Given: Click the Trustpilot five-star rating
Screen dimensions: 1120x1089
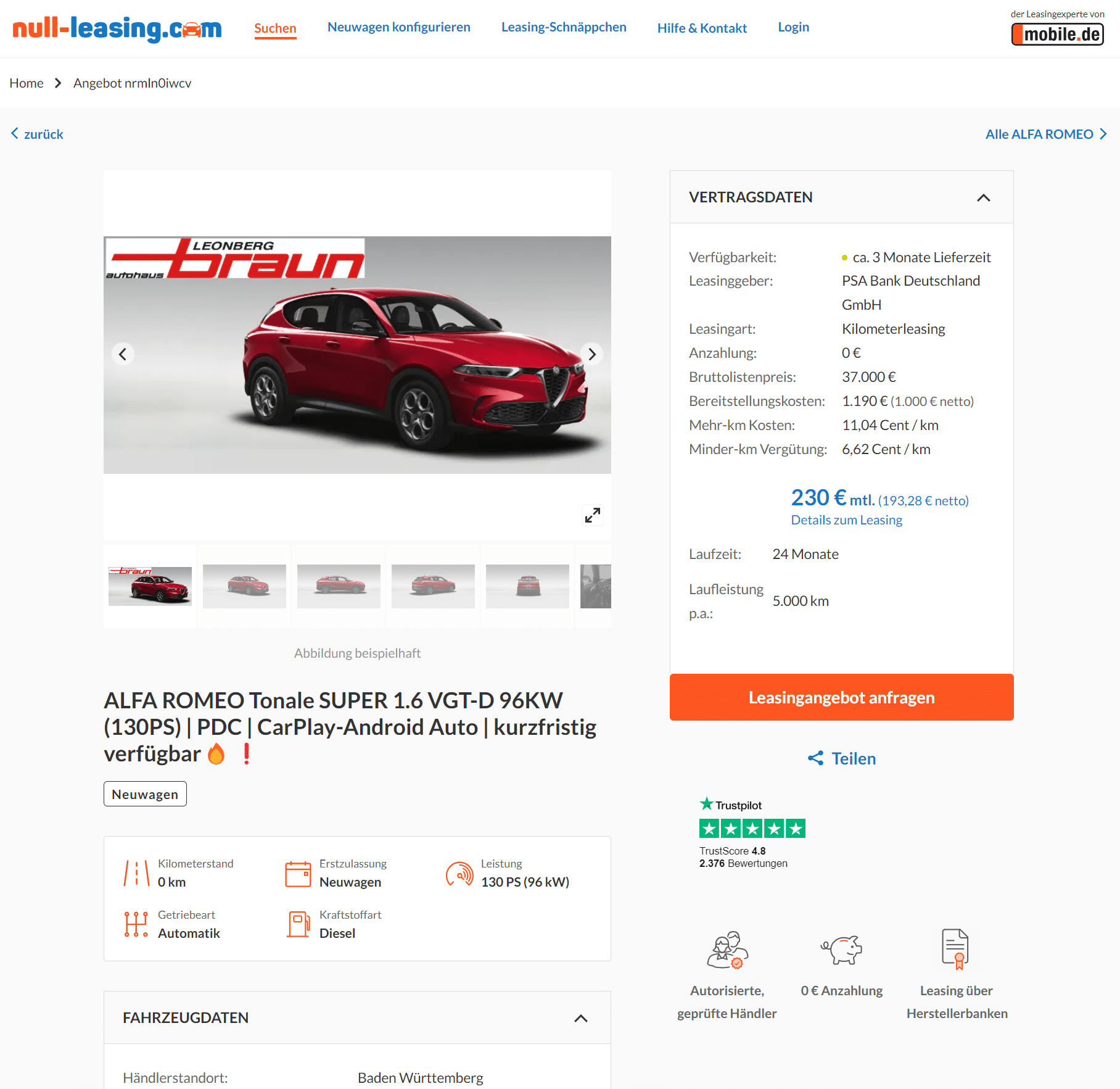Looking at the screenshot, I should click(752, 829).
